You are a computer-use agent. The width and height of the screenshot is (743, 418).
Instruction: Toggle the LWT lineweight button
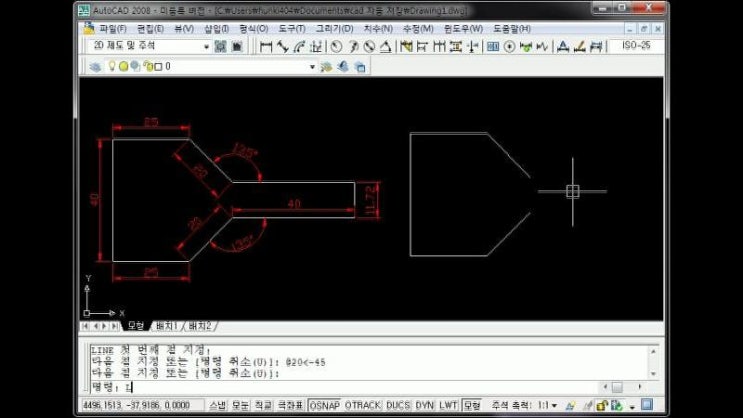pos(447,405)
